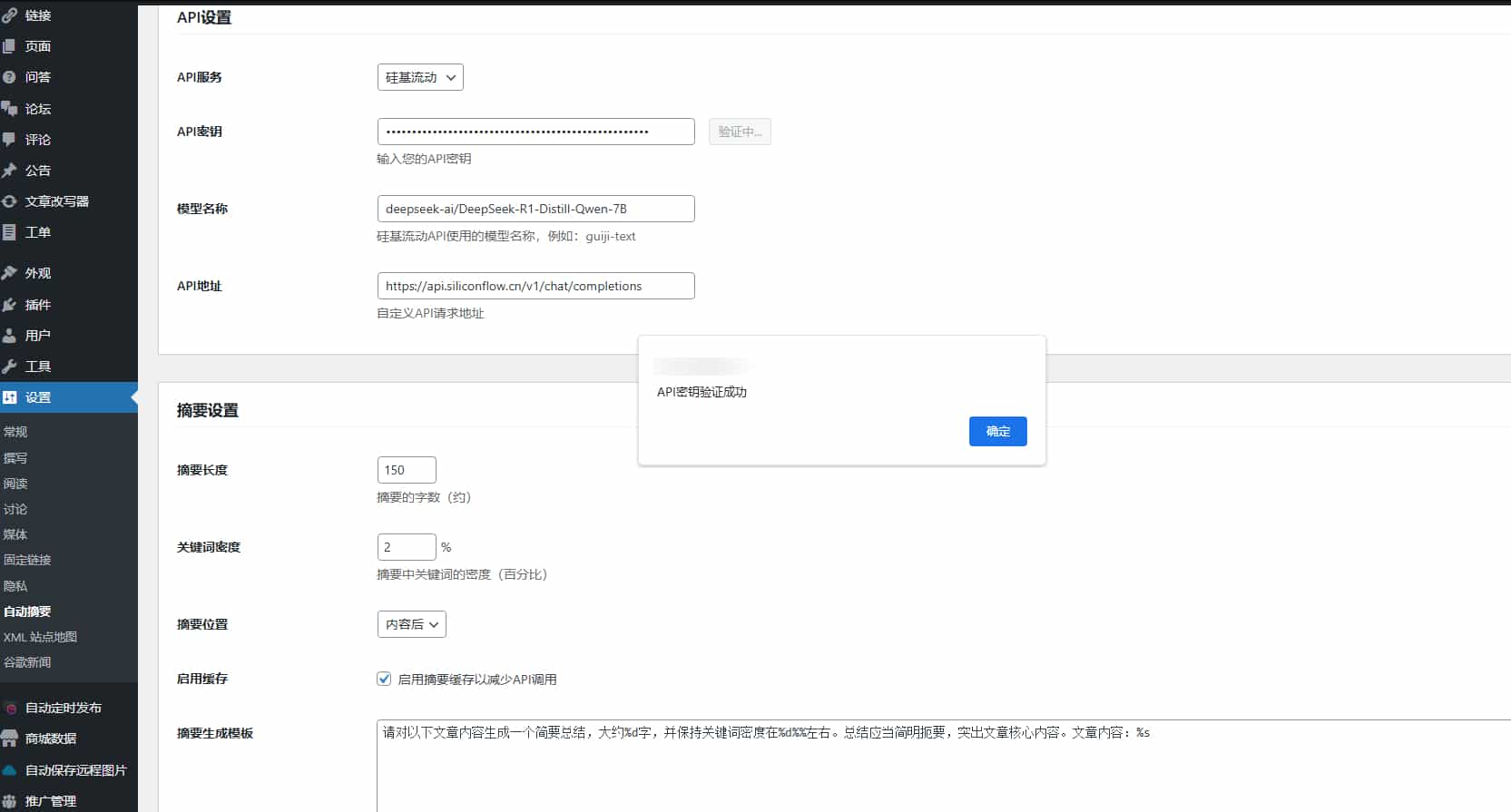Click the 验证中 verify button
This screenshot has height=812, width=1511.
pos(740,132)
